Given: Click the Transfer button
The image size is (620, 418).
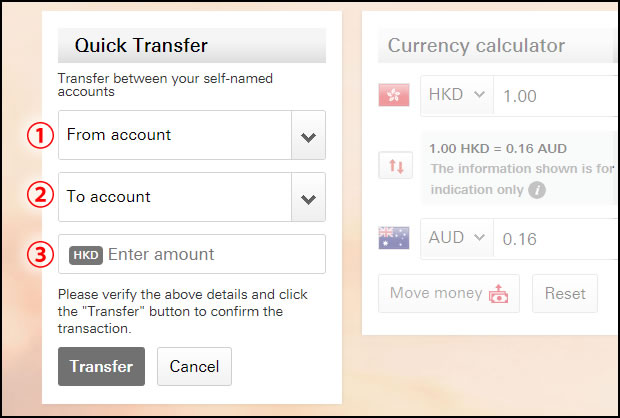Looking at the screenshot, I should 101,366.
